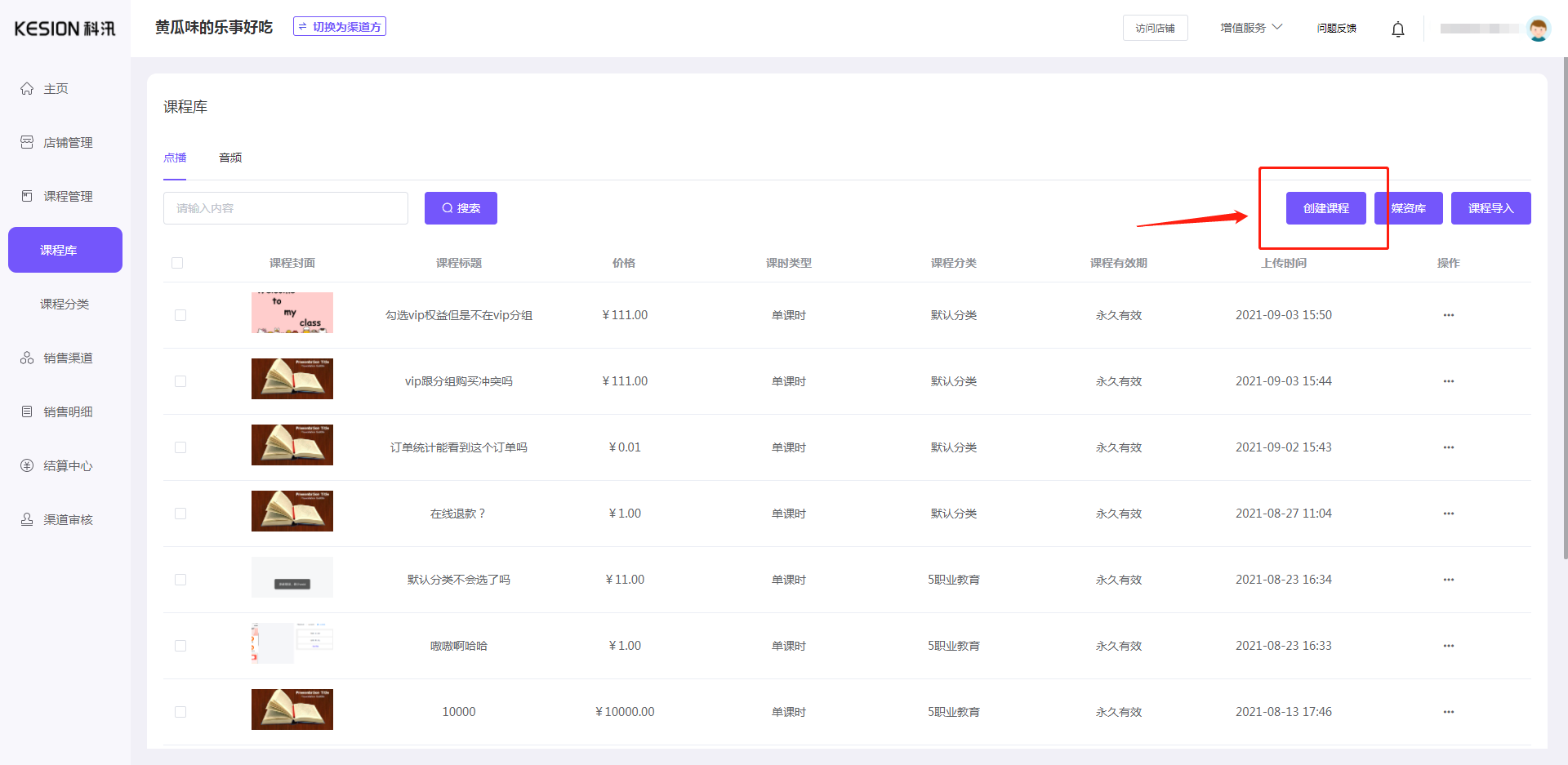
Task: Focus the 请输入内容 search input field
Action: 286,208
